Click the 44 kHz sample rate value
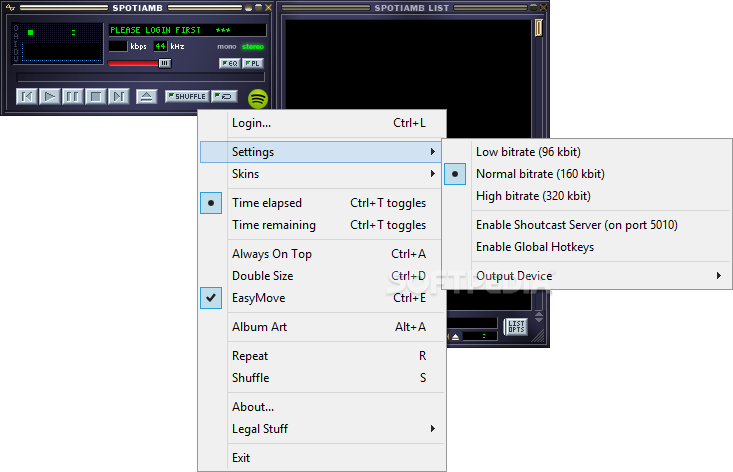Image resolution: width=733 pixels, height=472 pixels. point(160,46)
